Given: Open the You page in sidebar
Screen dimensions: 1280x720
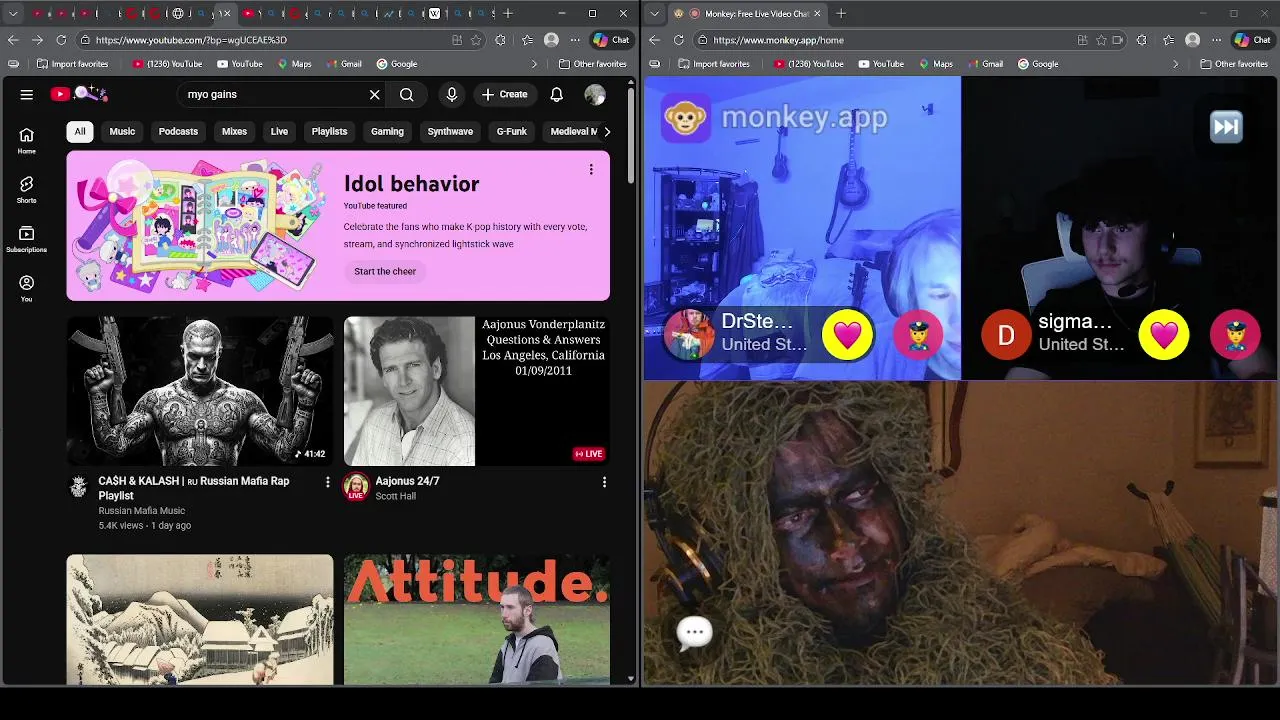Looking at the screenshot, I should [x=27, y=289].
